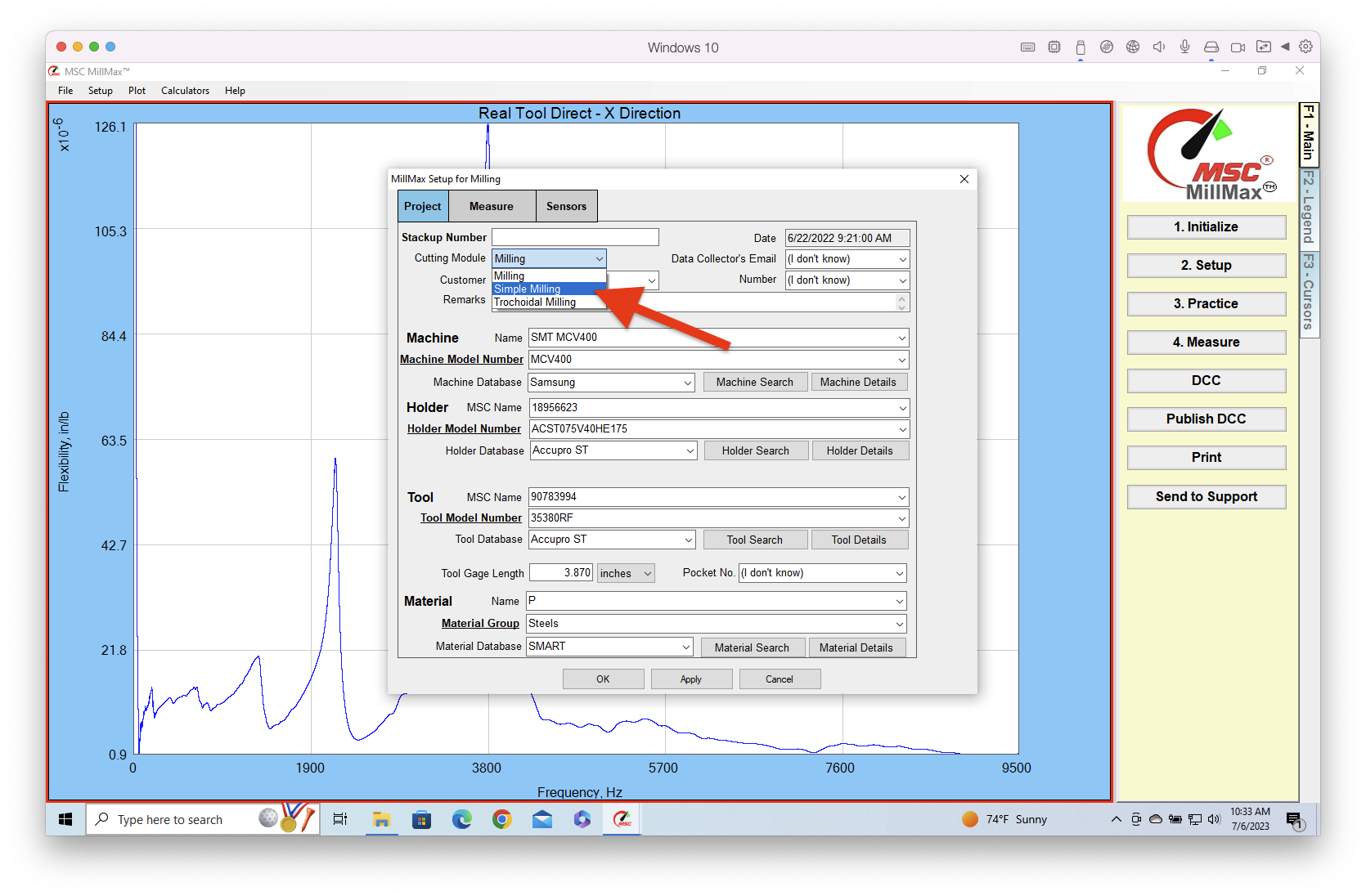The height and width of the screenshot is (896, 1366).
Task: Open Machine Database Samsung dropdown
Action: (x=688, y=383)
